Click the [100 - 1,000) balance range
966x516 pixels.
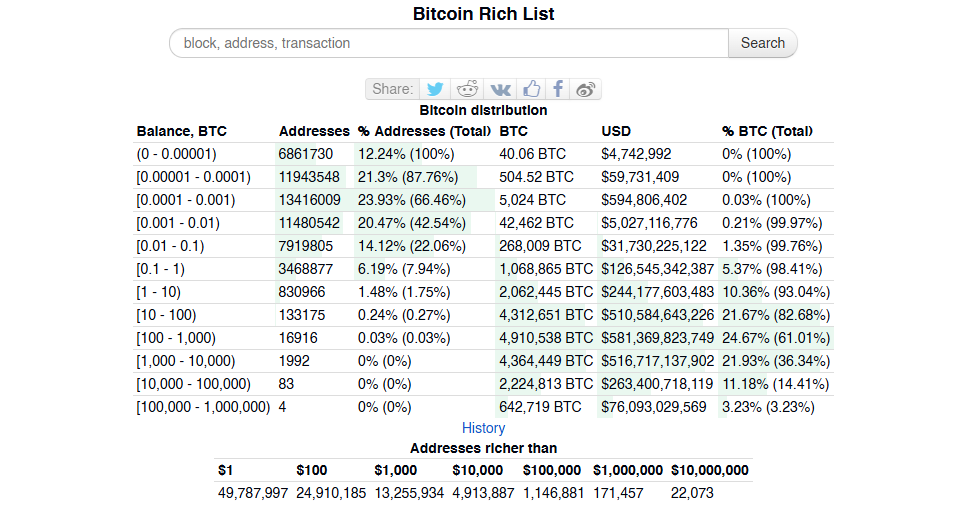176,338
